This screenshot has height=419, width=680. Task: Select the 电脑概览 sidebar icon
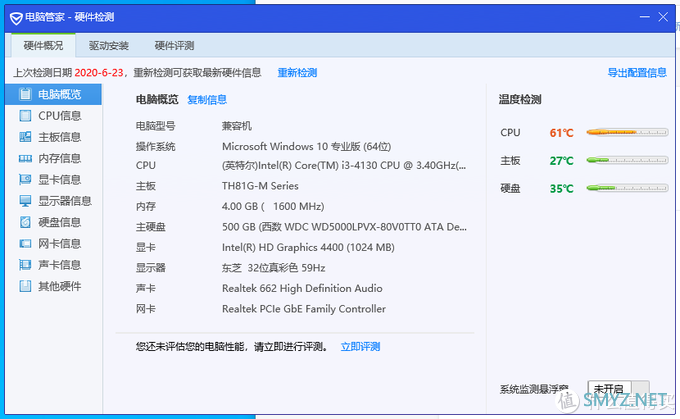(25, 94)
